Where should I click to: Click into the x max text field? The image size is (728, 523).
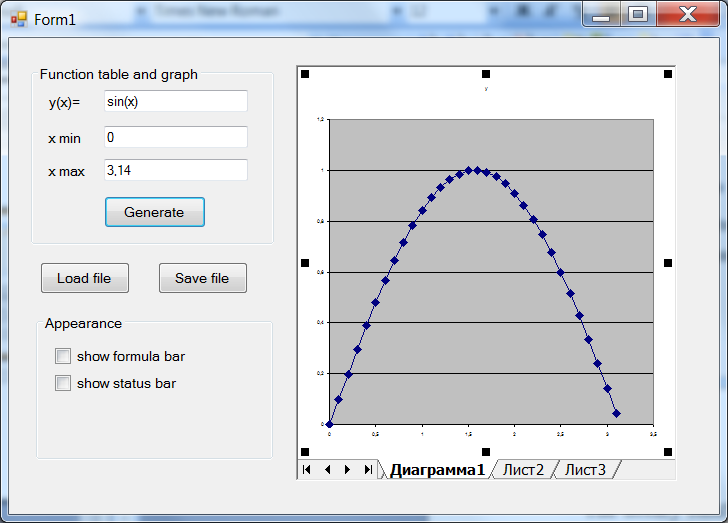175,170
